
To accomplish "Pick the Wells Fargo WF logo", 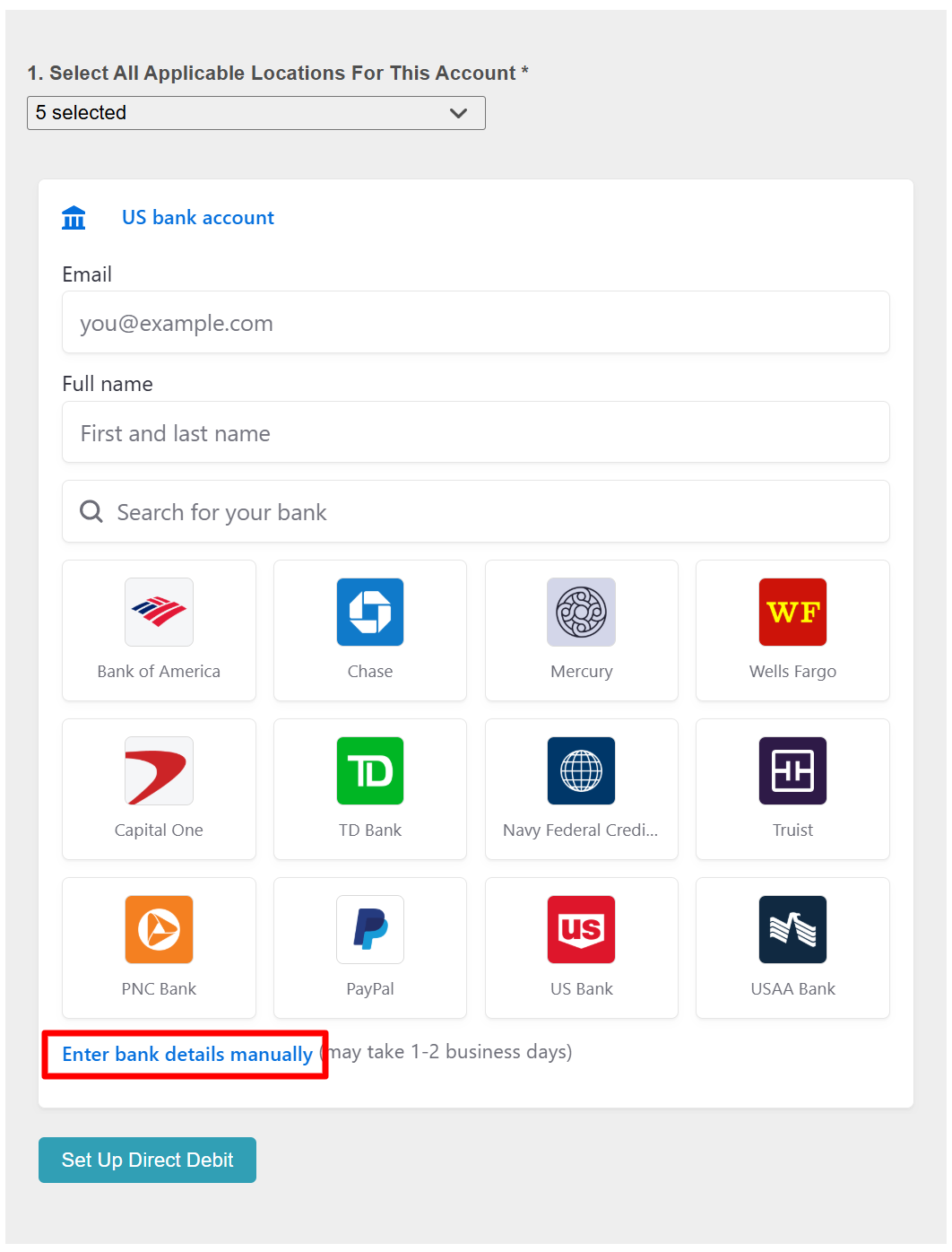I will click(x=792, y=612).
